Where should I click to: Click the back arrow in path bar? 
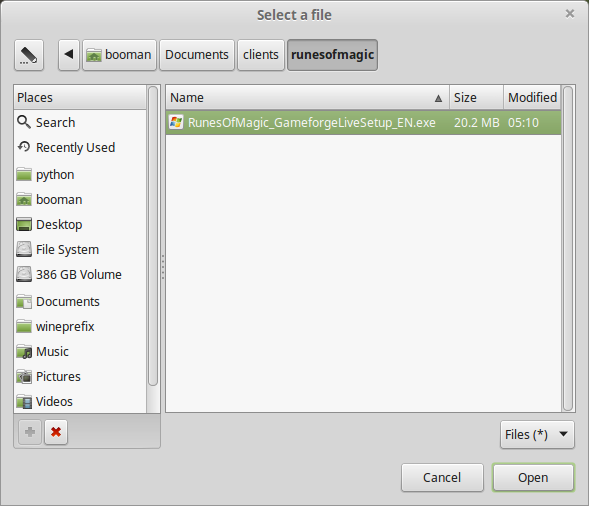click(69, 55)
